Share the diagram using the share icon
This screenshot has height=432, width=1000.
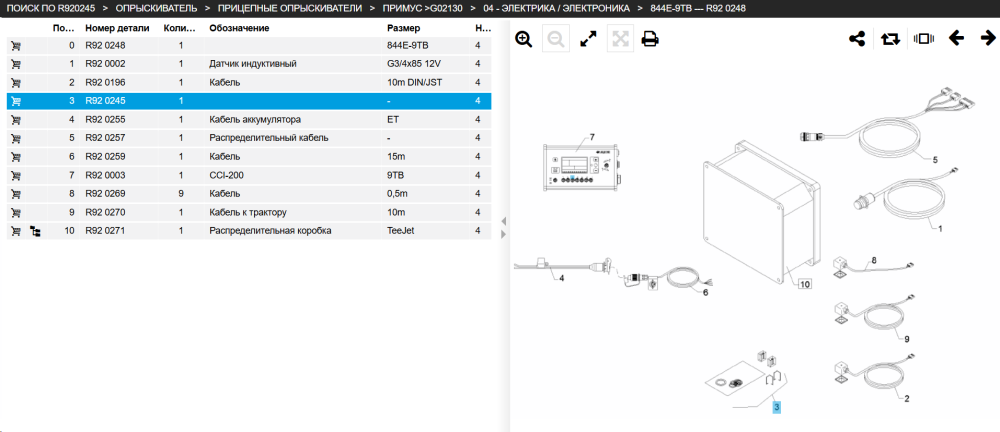pyautogui.click(x=857, y=39)
